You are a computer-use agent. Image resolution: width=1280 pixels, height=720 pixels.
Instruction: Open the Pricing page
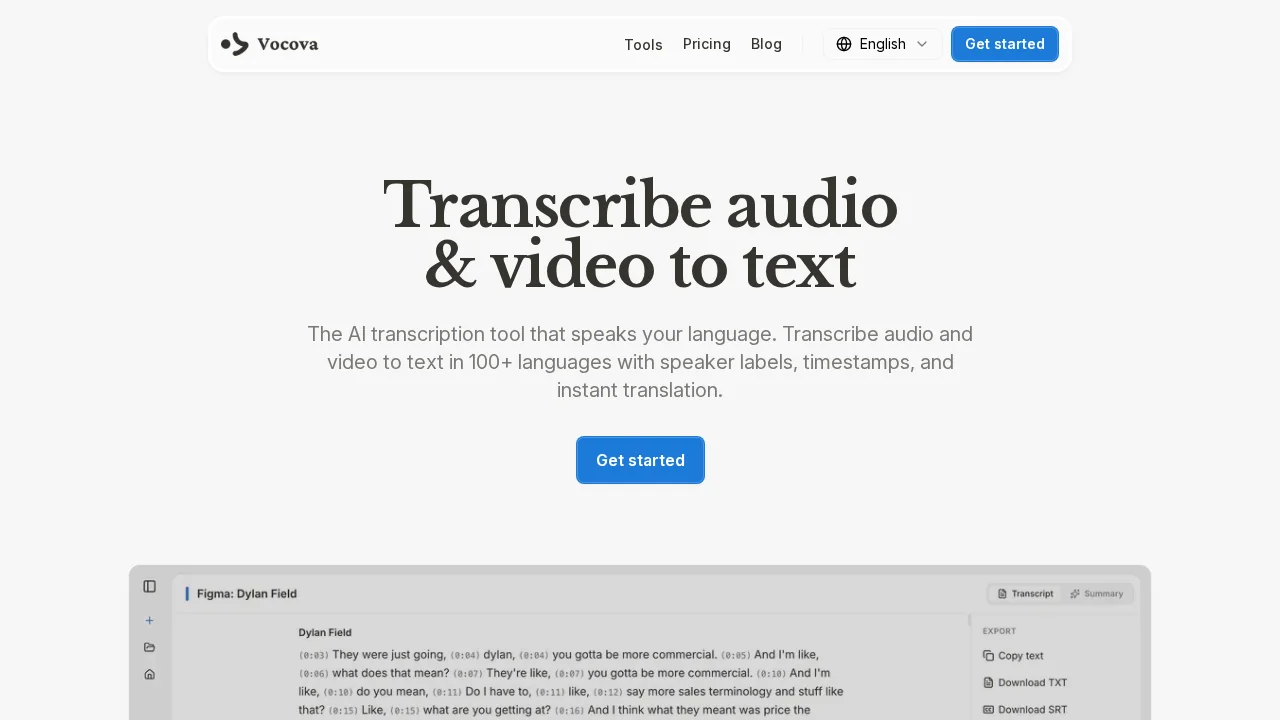(x=707, y=44)
